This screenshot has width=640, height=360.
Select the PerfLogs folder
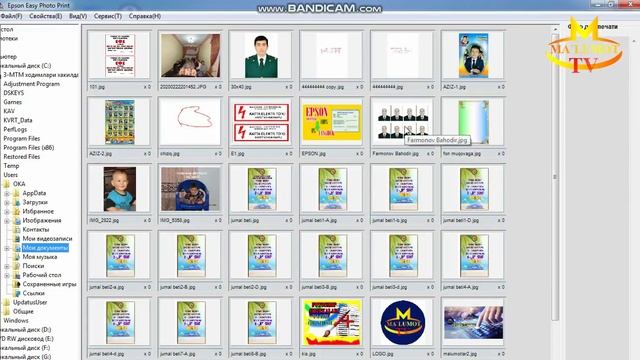coord(15,129)
